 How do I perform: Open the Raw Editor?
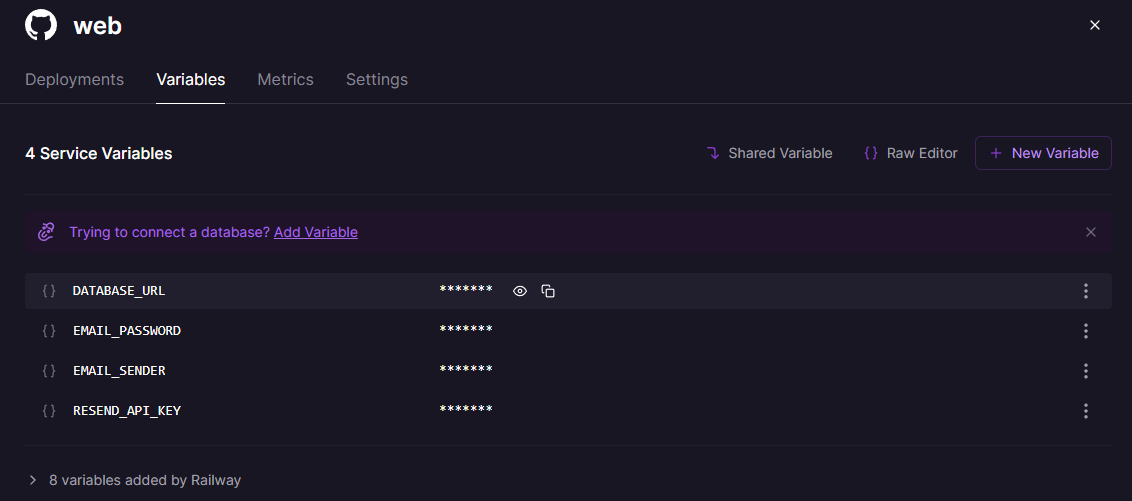tap(910, 153)
